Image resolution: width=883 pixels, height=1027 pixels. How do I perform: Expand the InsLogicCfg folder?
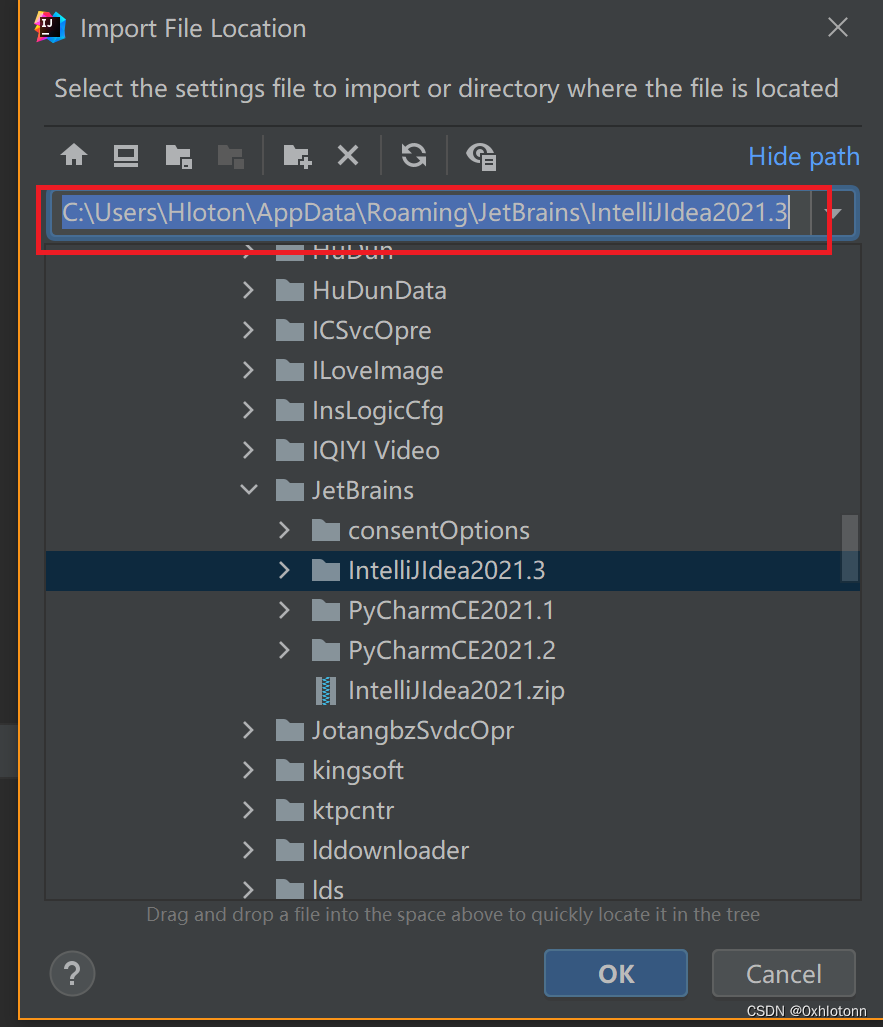point(248,410)
